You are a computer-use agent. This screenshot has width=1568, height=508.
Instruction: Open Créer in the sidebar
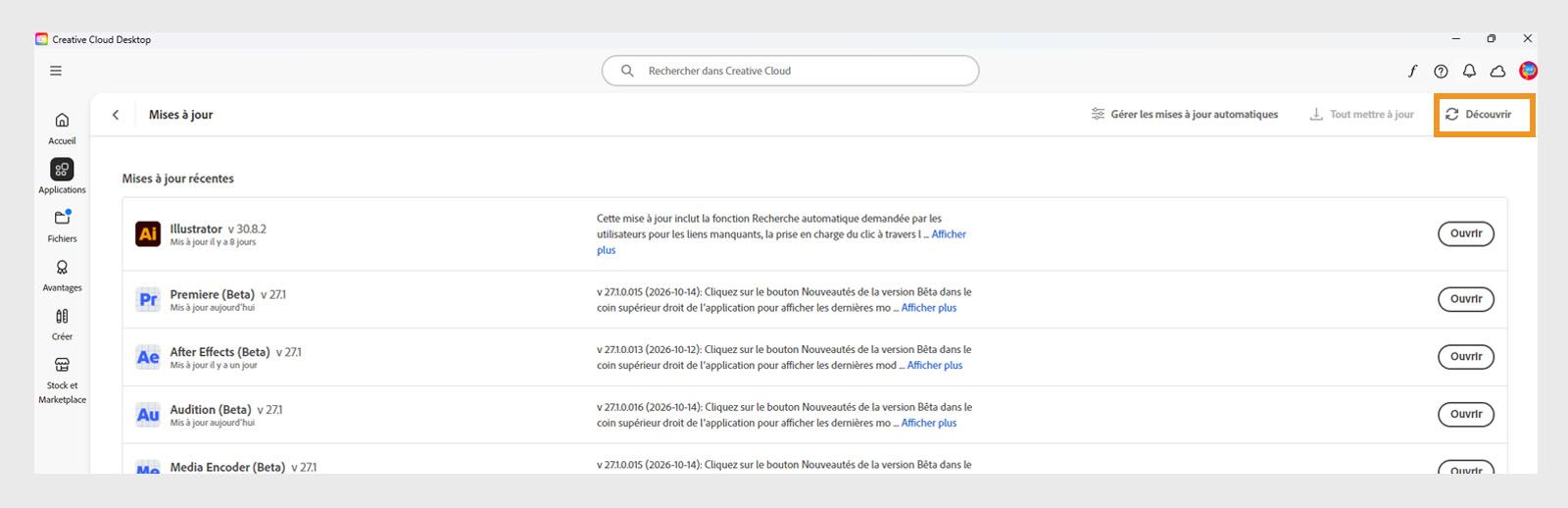(62, 324)
